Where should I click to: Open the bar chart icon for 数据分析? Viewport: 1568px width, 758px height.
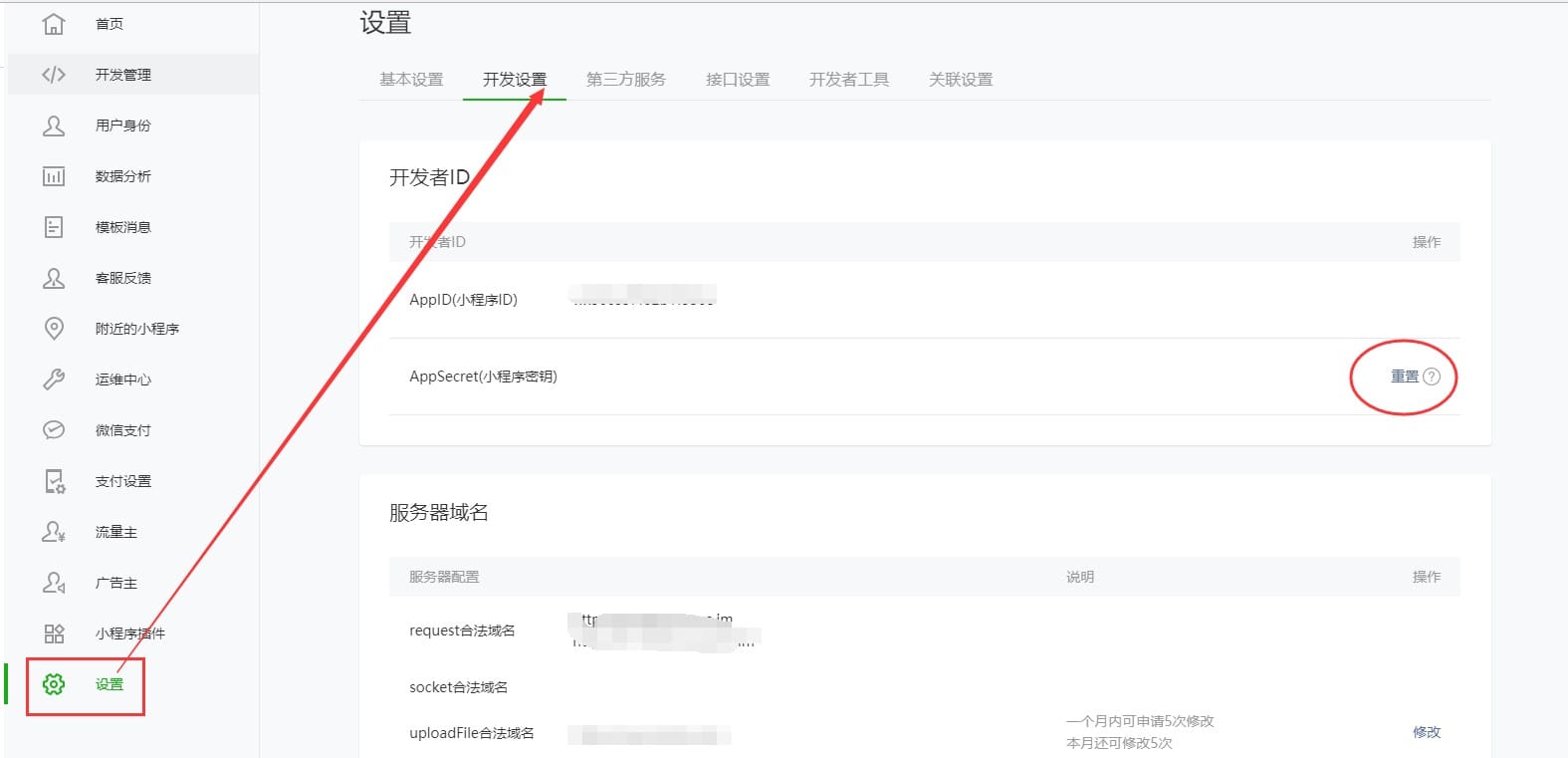pos(54,176)
